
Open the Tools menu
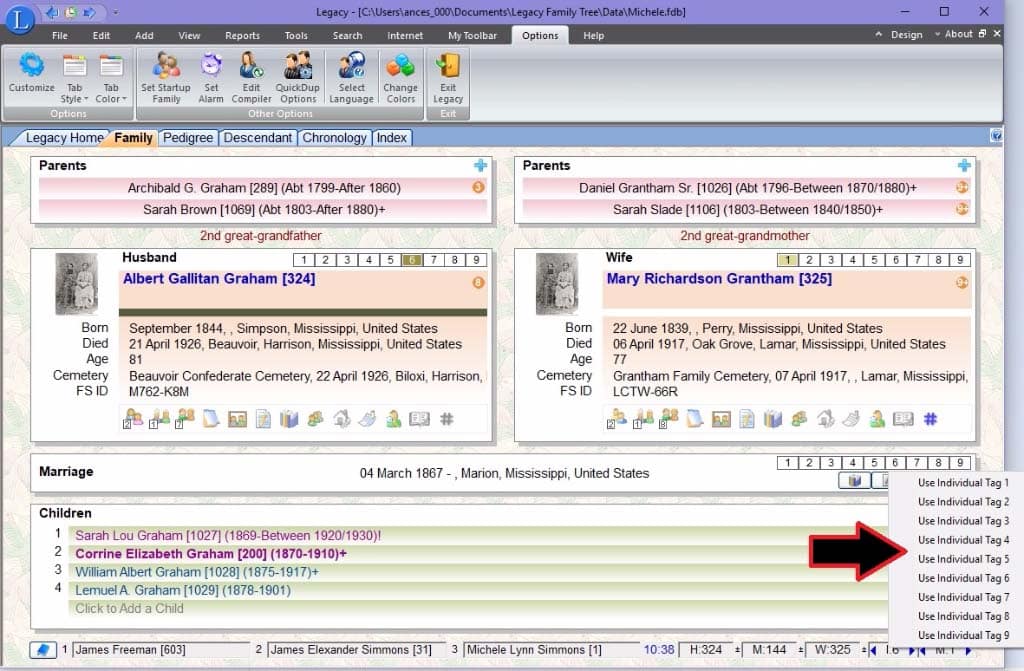click(x=296, y=35)
